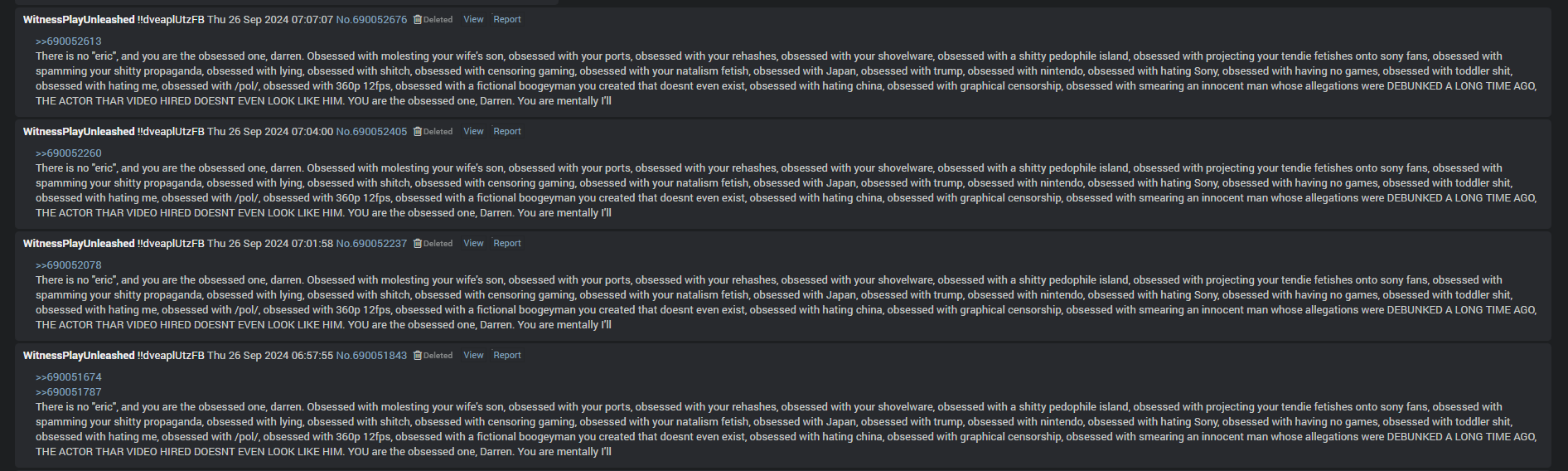The width and height of the screenshot is (1568, 471).
Task: Click the Deleted trash icon on post 690051843
Action: (x=418, y=355)
